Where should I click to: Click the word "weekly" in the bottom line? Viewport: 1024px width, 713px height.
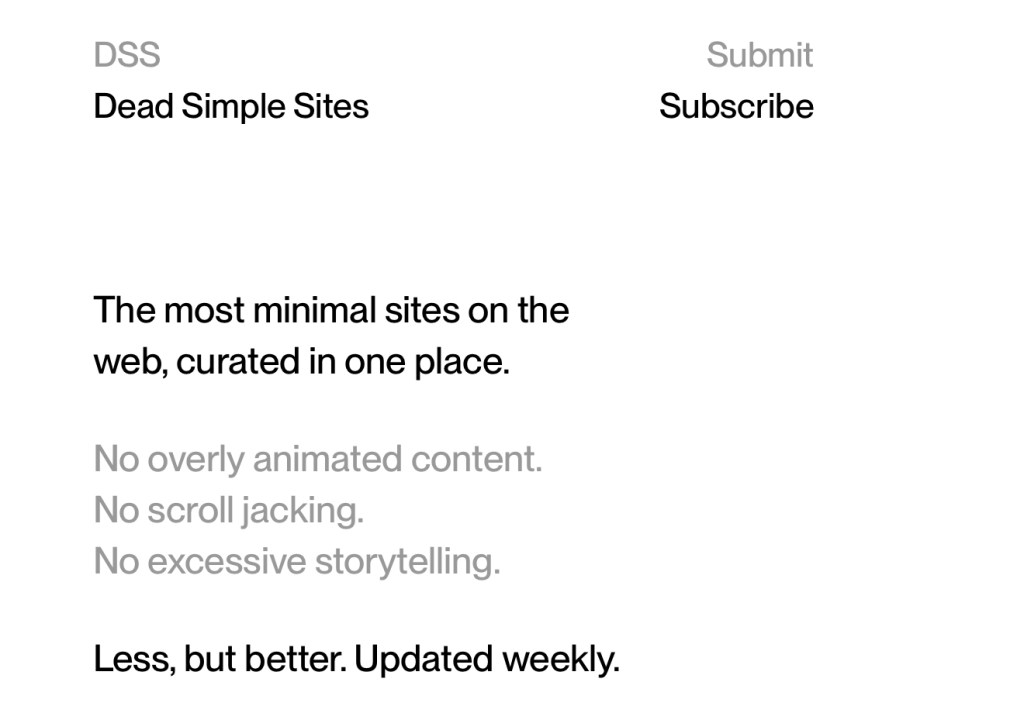click(x=560, y=659)
